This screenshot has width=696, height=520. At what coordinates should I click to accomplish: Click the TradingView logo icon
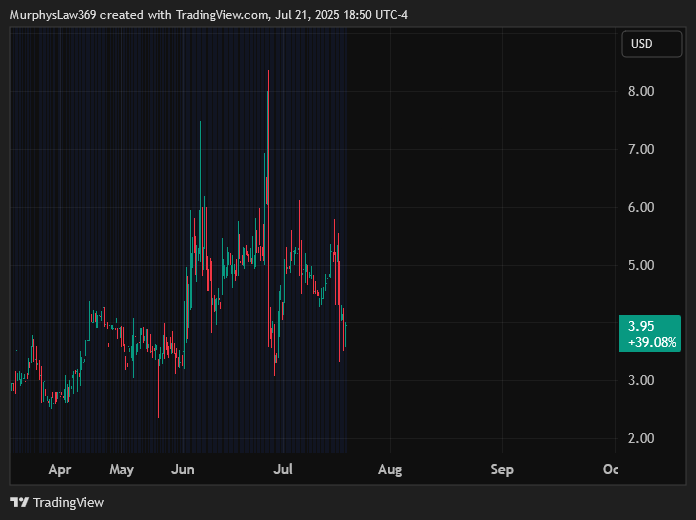tap(20, 502)
